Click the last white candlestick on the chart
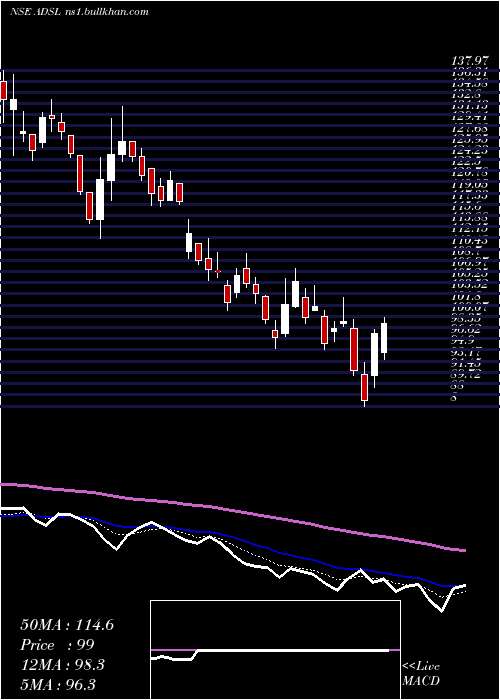 [384, 338]
